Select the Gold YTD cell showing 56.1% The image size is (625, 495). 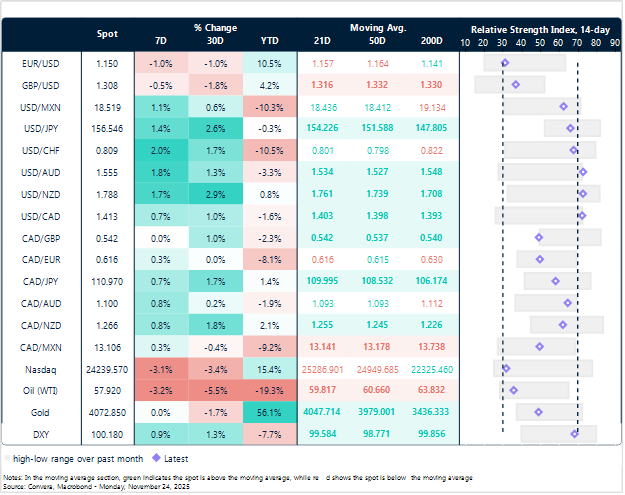[269, 411]
